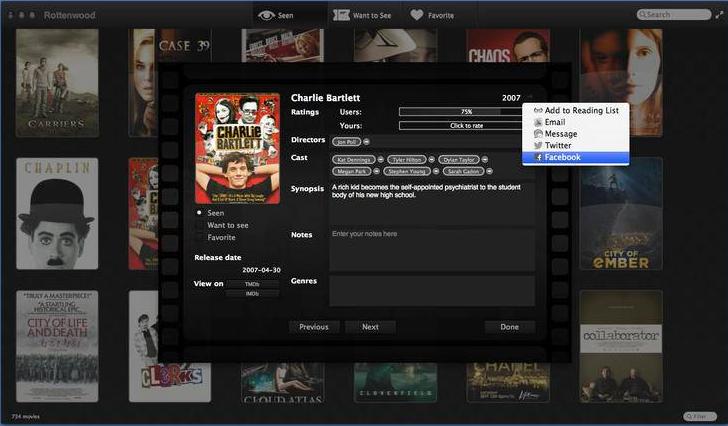Click the Kat Dennings cast tag
Viewport: 728px width, 426px height.
click(x=354, y=159)
